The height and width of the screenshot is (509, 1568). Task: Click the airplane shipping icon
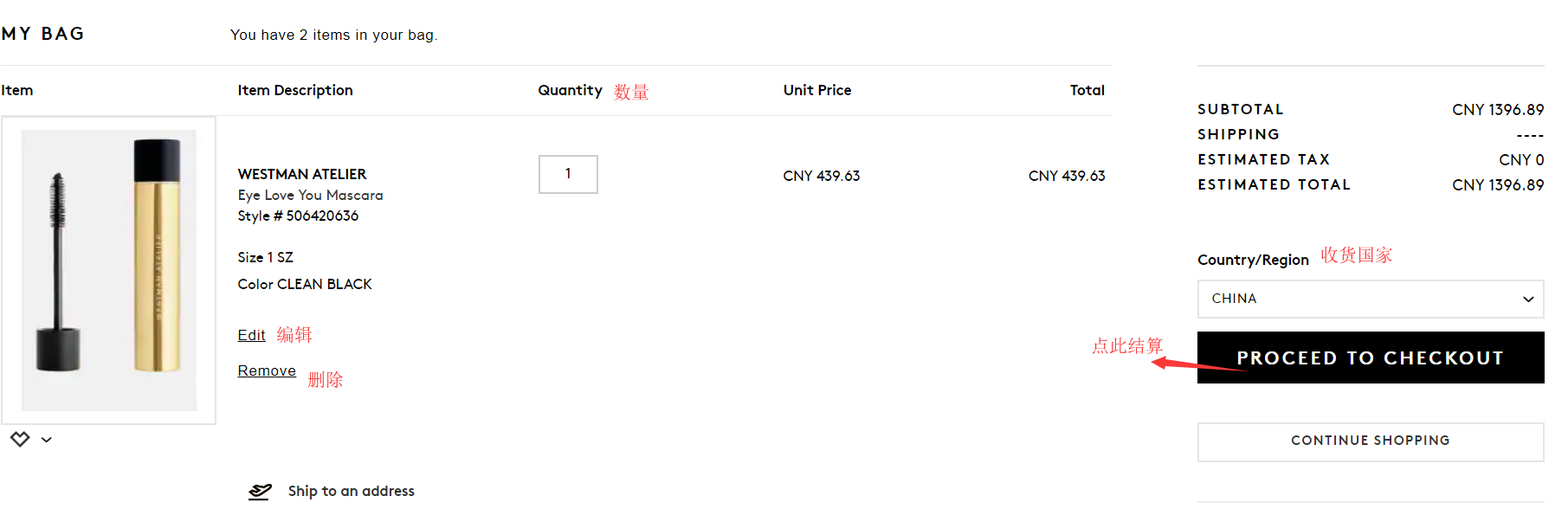260,492
